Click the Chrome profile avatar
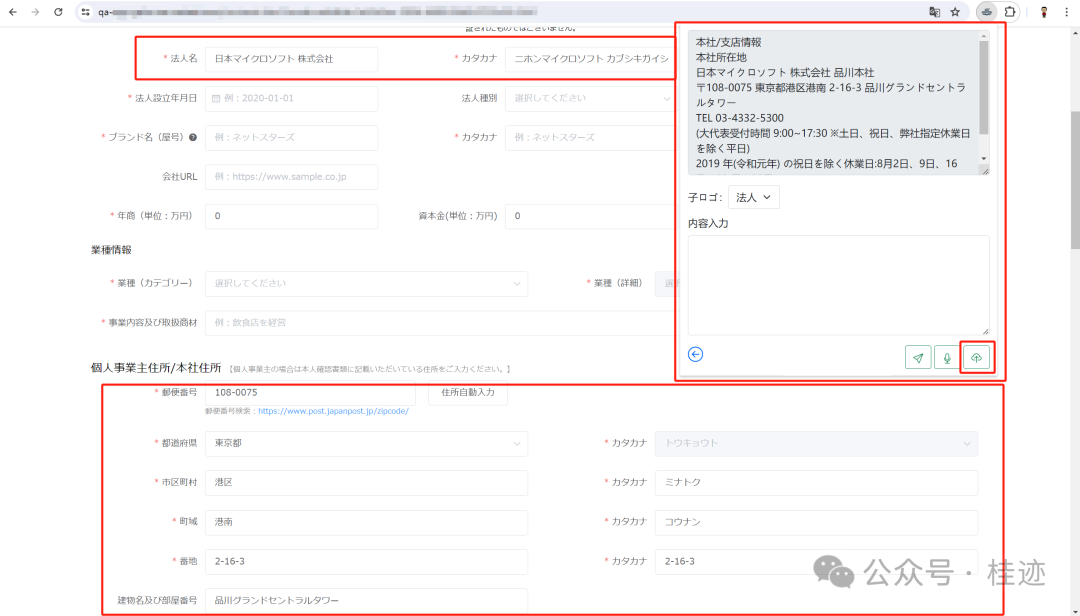The width and height of the screenshot is (1080, 616). (1044, 12)
